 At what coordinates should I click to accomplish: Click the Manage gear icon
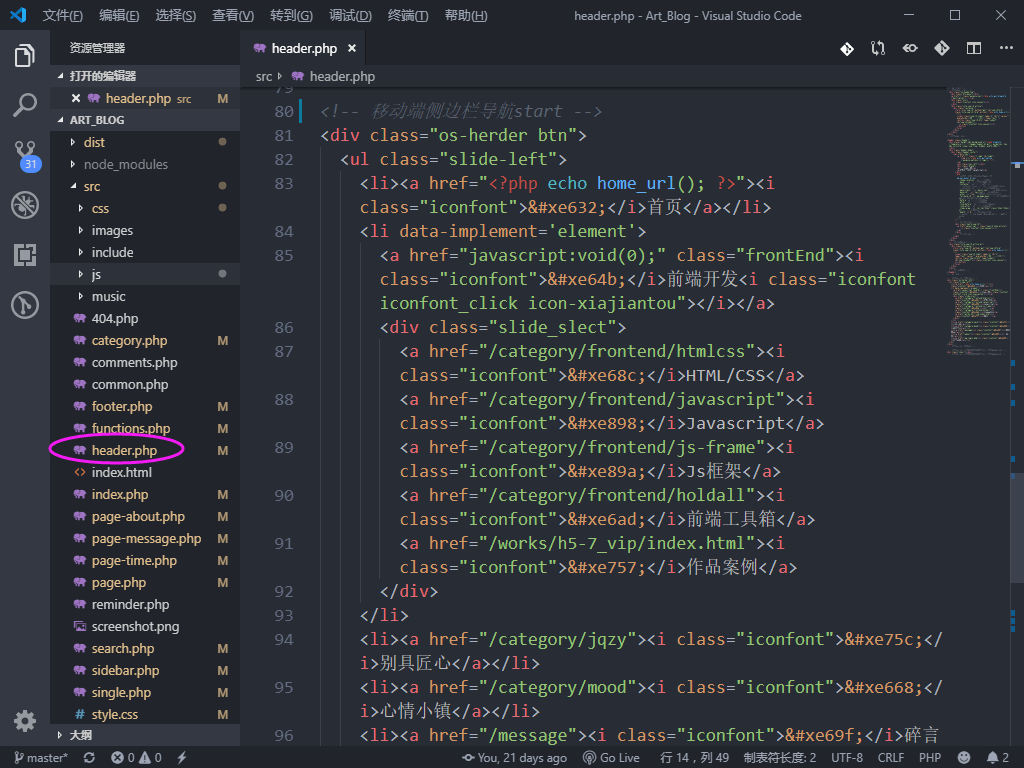(x=25, y=721)
